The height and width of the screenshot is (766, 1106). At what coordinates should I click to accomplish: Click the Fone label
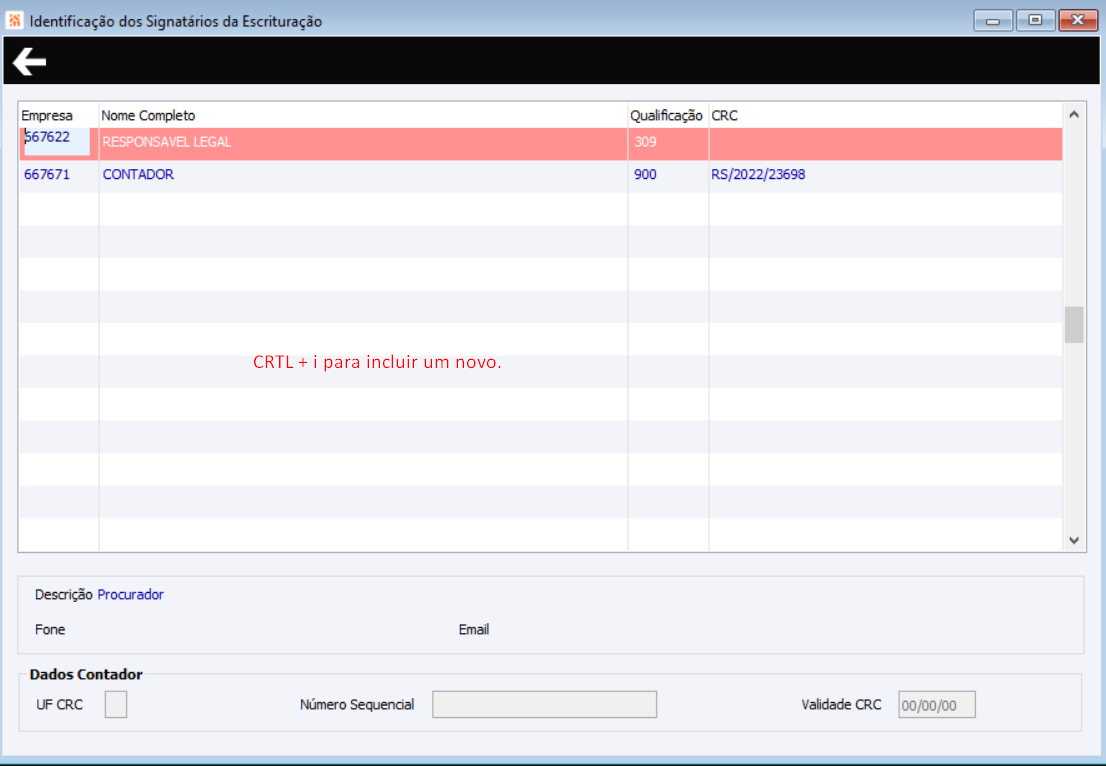50,629
